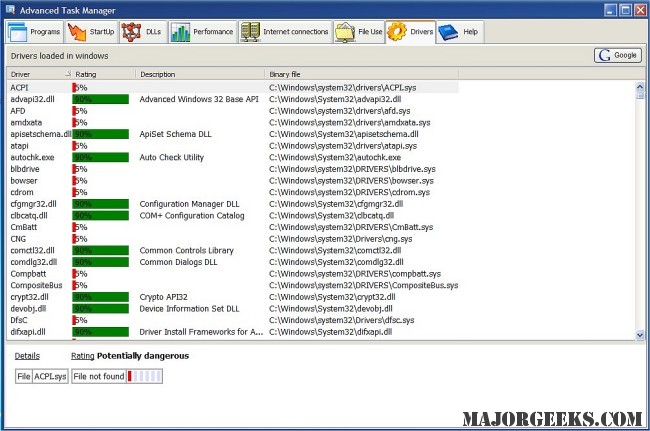The height and width of the screenshot is (431, 650).
Task: Click the Common Controls Library description
Action: click(187, 250)
